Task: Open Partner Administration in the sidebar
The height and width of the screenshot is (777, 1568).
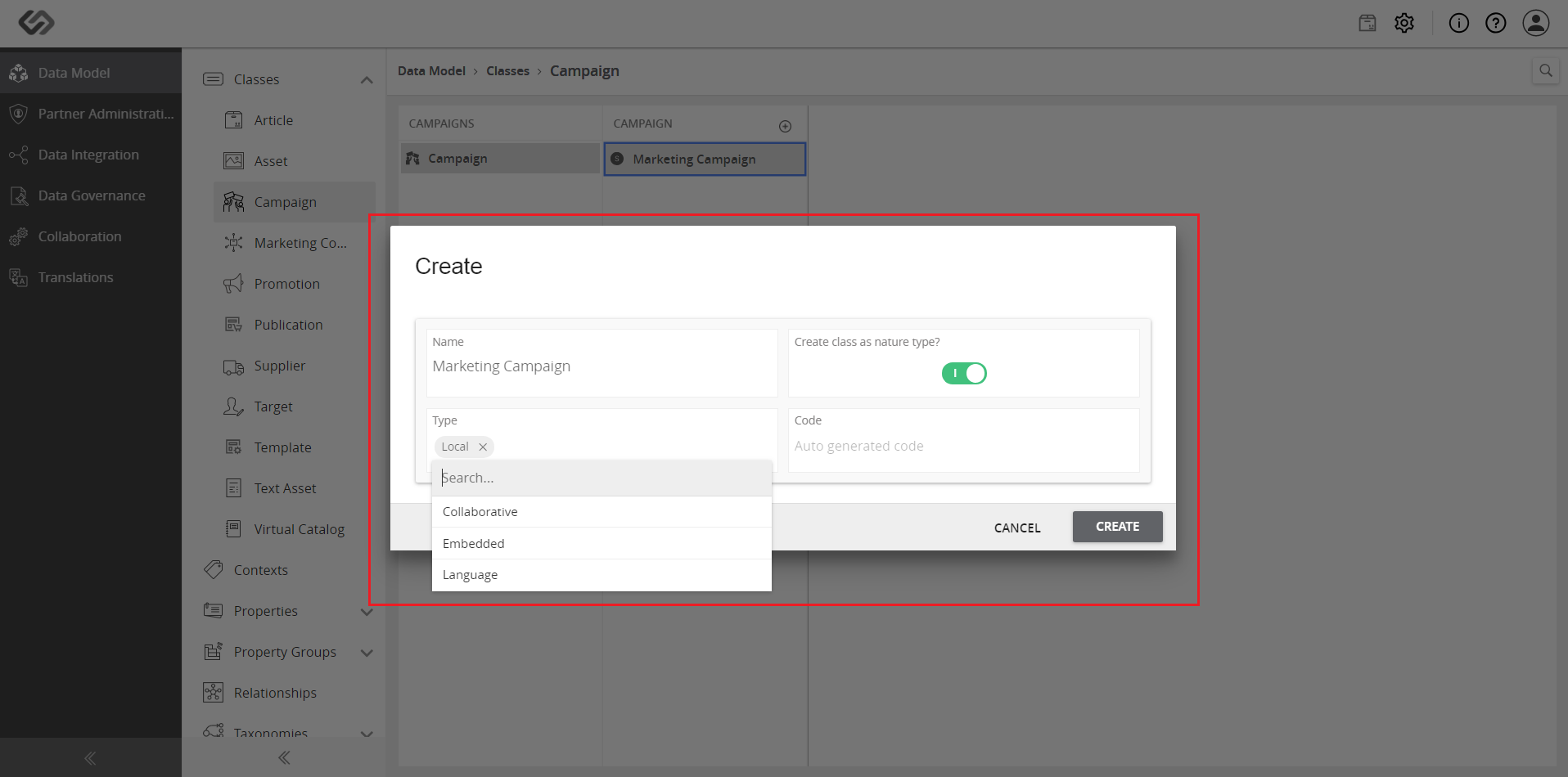Action: (91, 114)
